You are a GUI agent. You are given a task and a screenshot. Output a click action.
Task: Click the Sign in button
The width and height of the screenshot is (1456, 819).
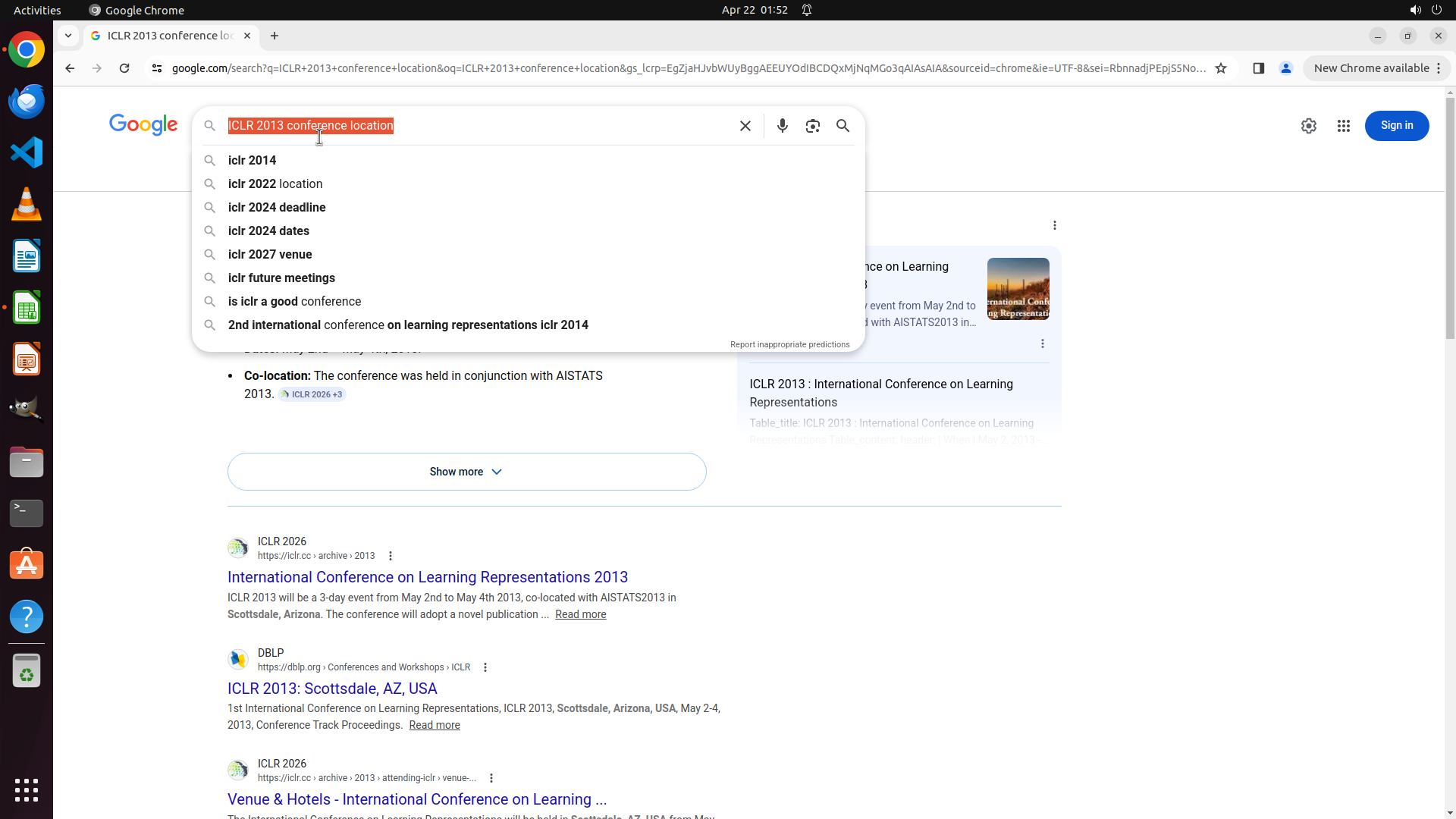point(1396,126)
